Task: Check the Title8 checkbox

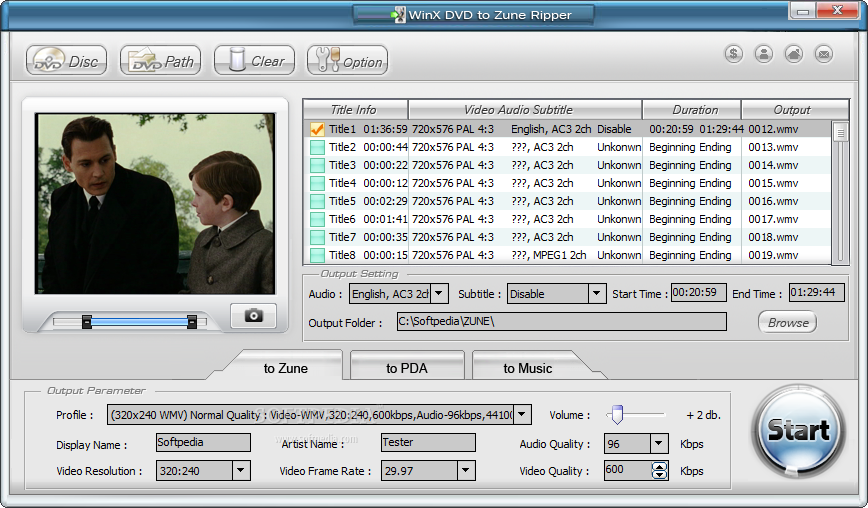Action: tap(317, 255)
